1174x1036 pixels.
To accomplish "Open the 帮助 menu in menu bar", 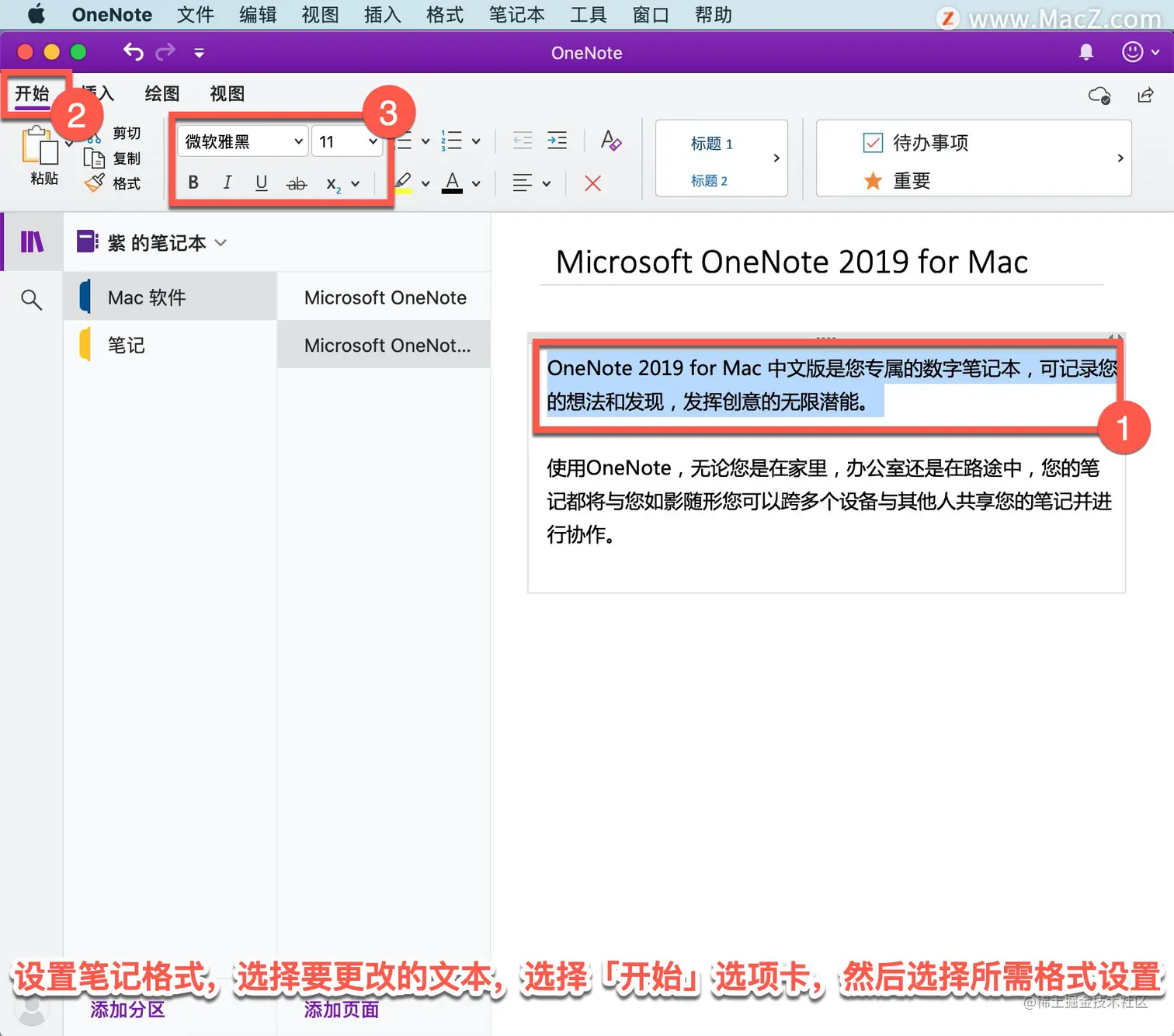I will pyautogui.click(x=714, y=15).
